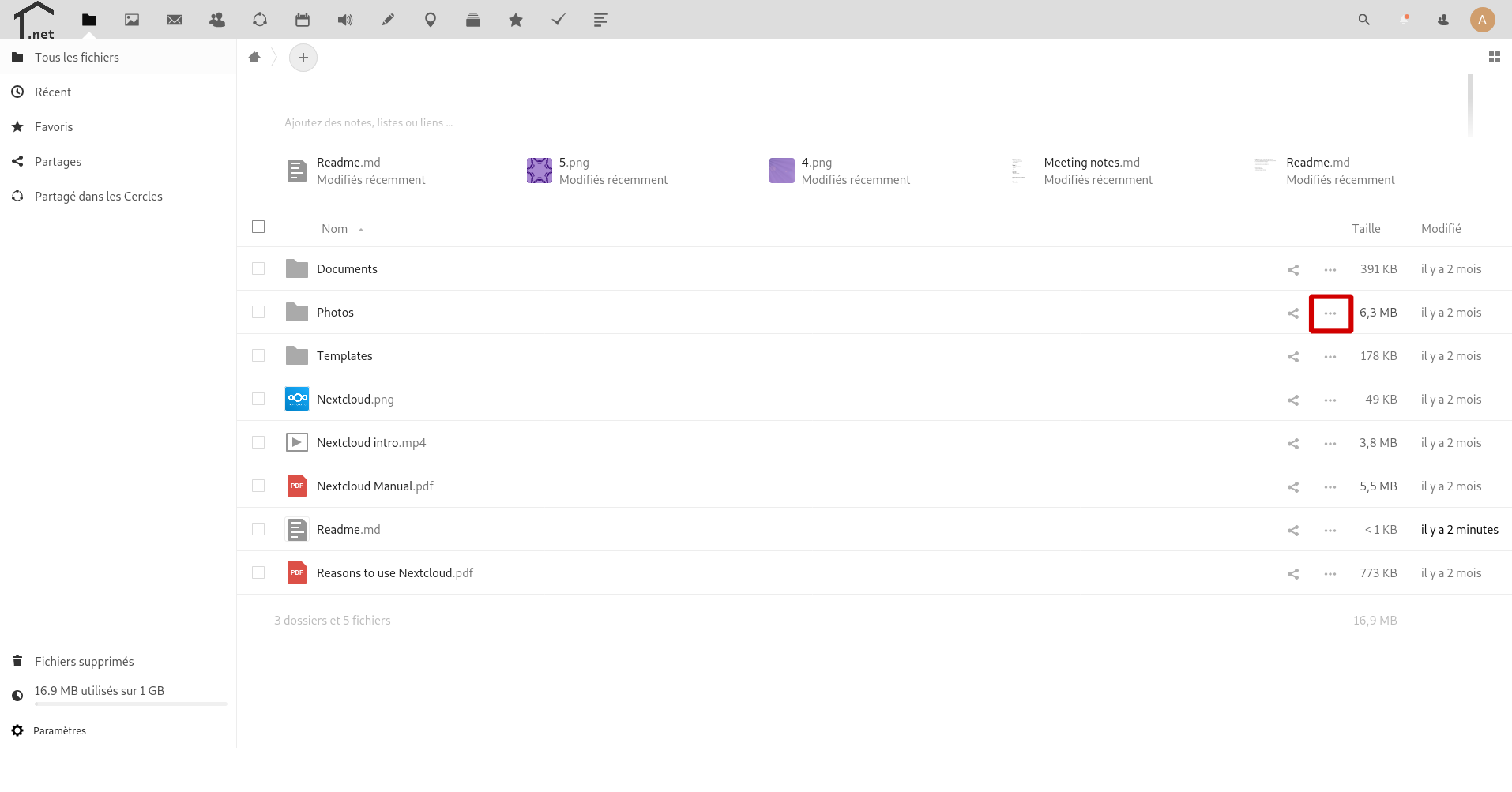The width and height of the screenshot is (1512, 792).
Task: Open Paramètres settings section
Action: tap(59, 730)
